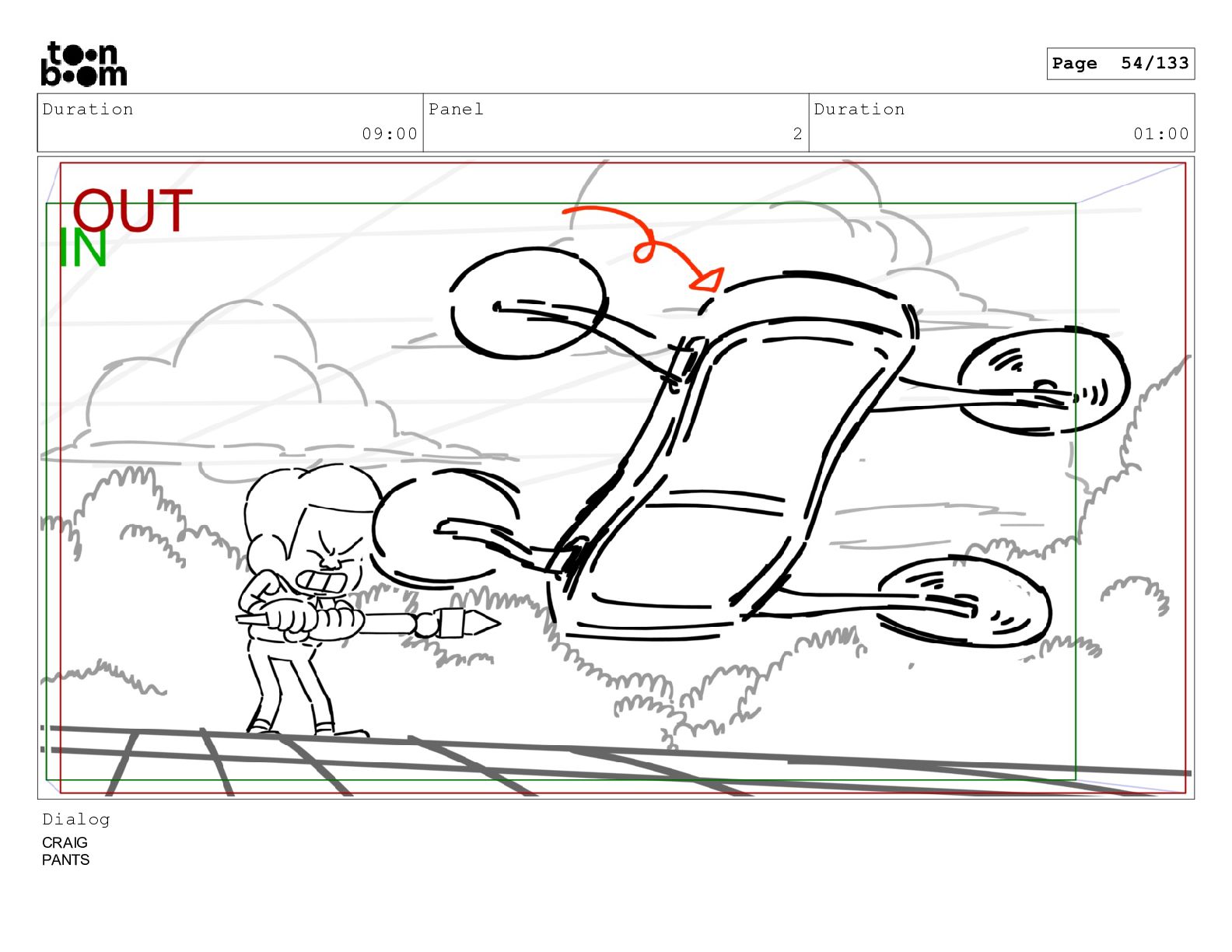This screenshot has width=1232, height=952.
Task: Select the left Duration value 09:00
Action: coord(390,134)
